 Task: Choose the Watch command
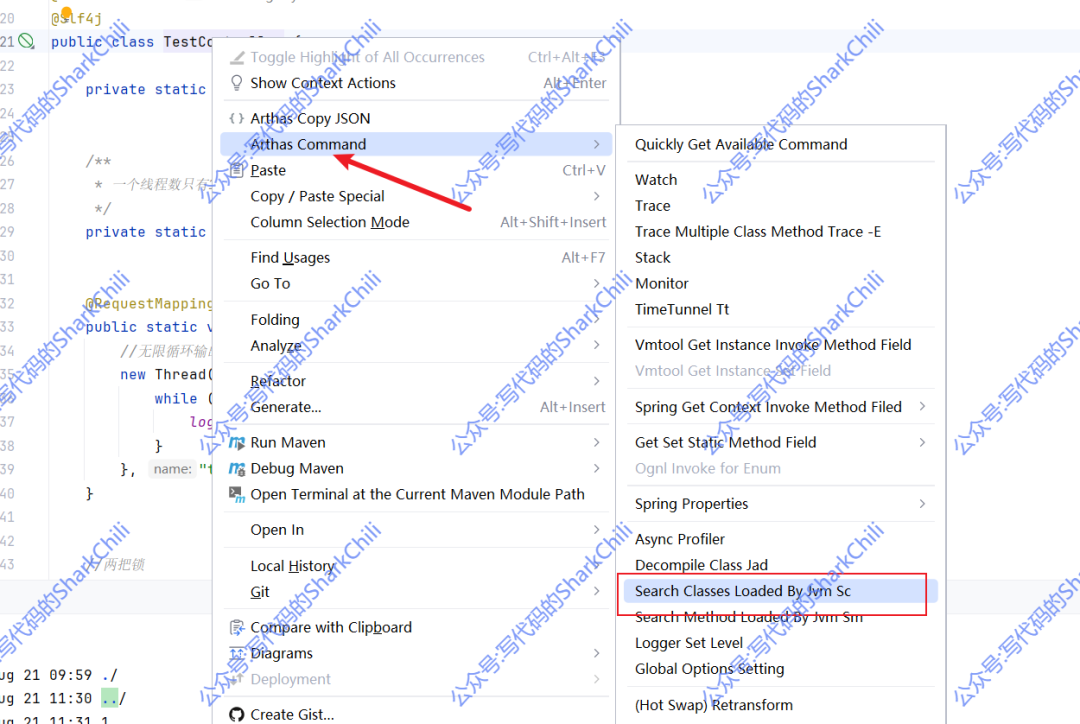pos(781,180)
